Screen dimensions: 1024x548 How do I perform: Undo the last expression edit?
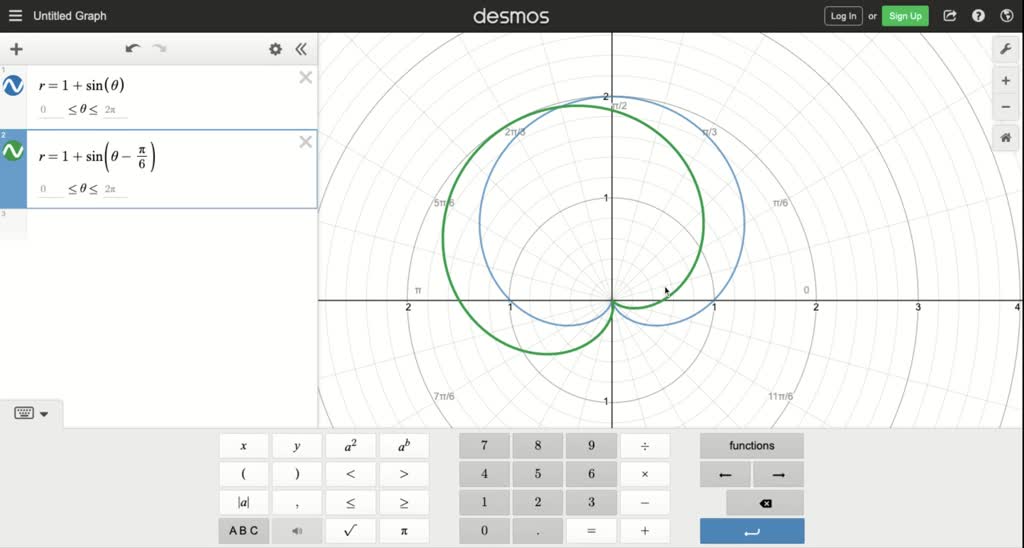click(x=133, y=49)
